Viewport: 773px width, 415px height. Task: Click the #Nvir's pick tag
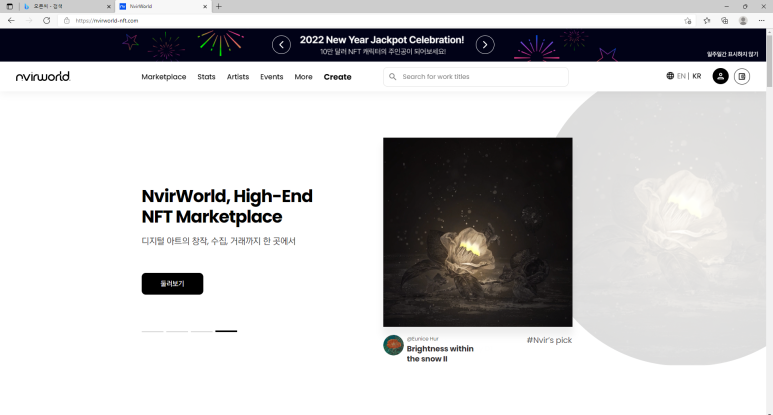pyautogui.click(x=549, y=340)
